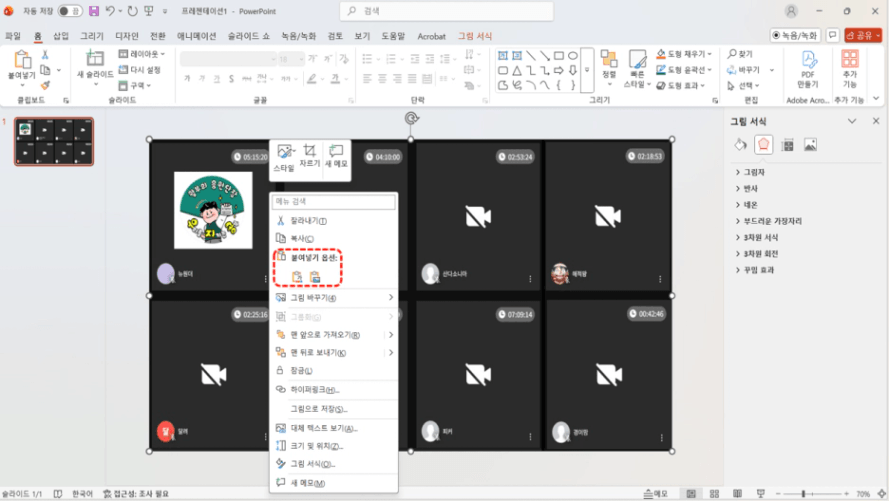Click the Save icon in title bar

click(94, 11)
